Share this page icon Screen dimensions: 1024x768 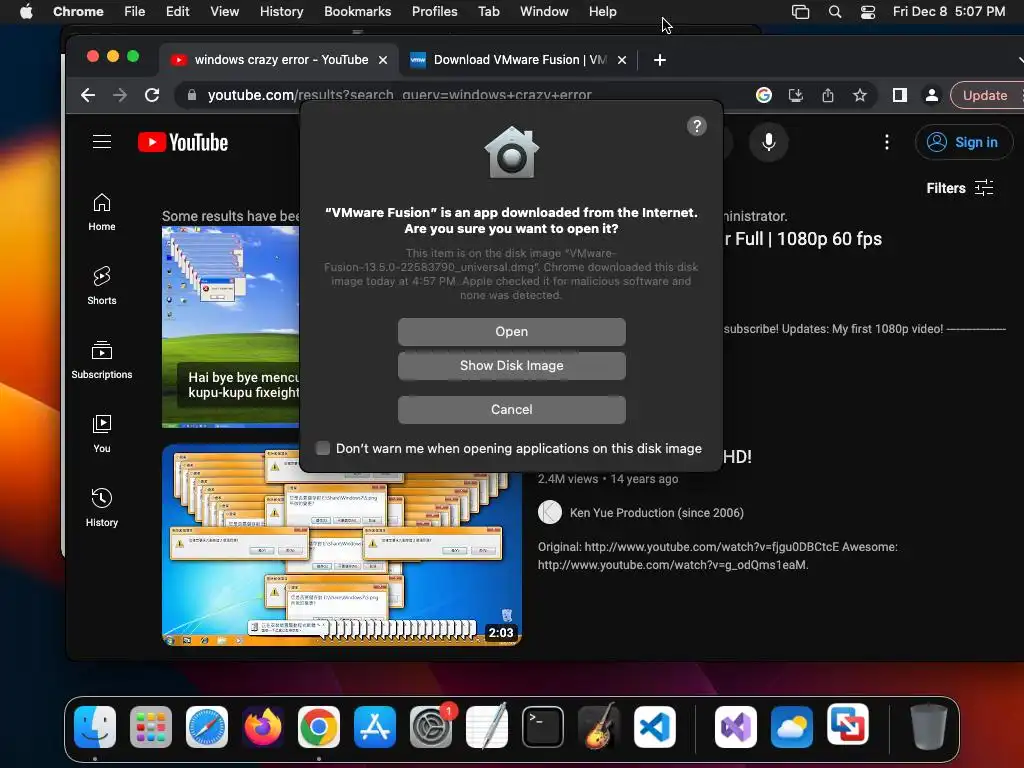click(827, 95)
